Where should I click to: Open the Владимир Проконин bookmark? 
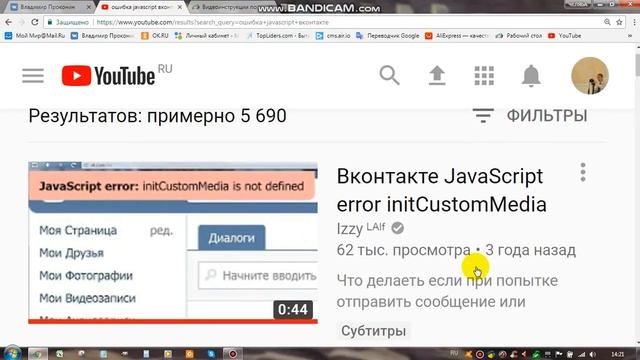click(x=102, y=36)
